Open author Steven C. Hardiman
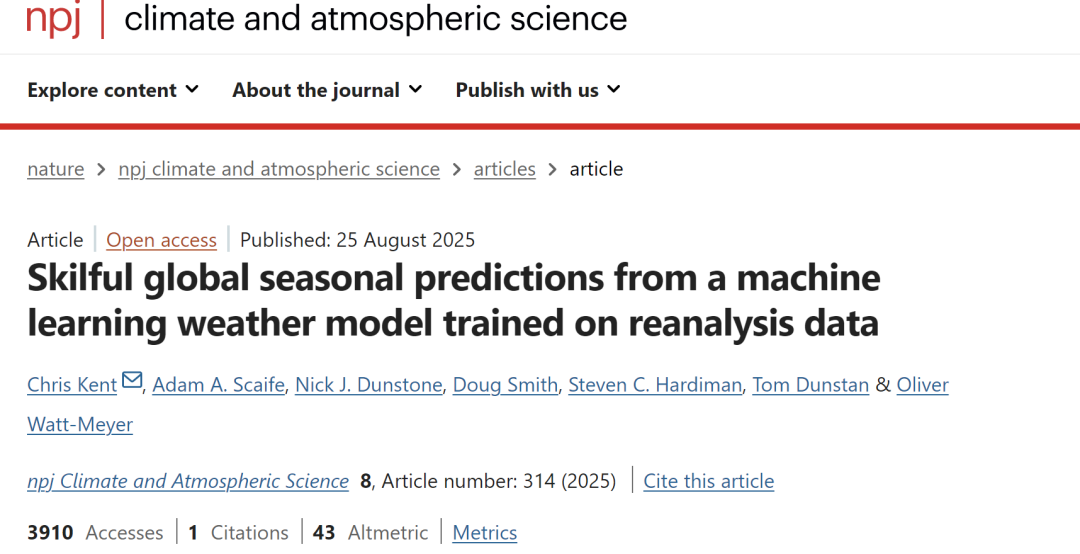 tap(655, 384)
